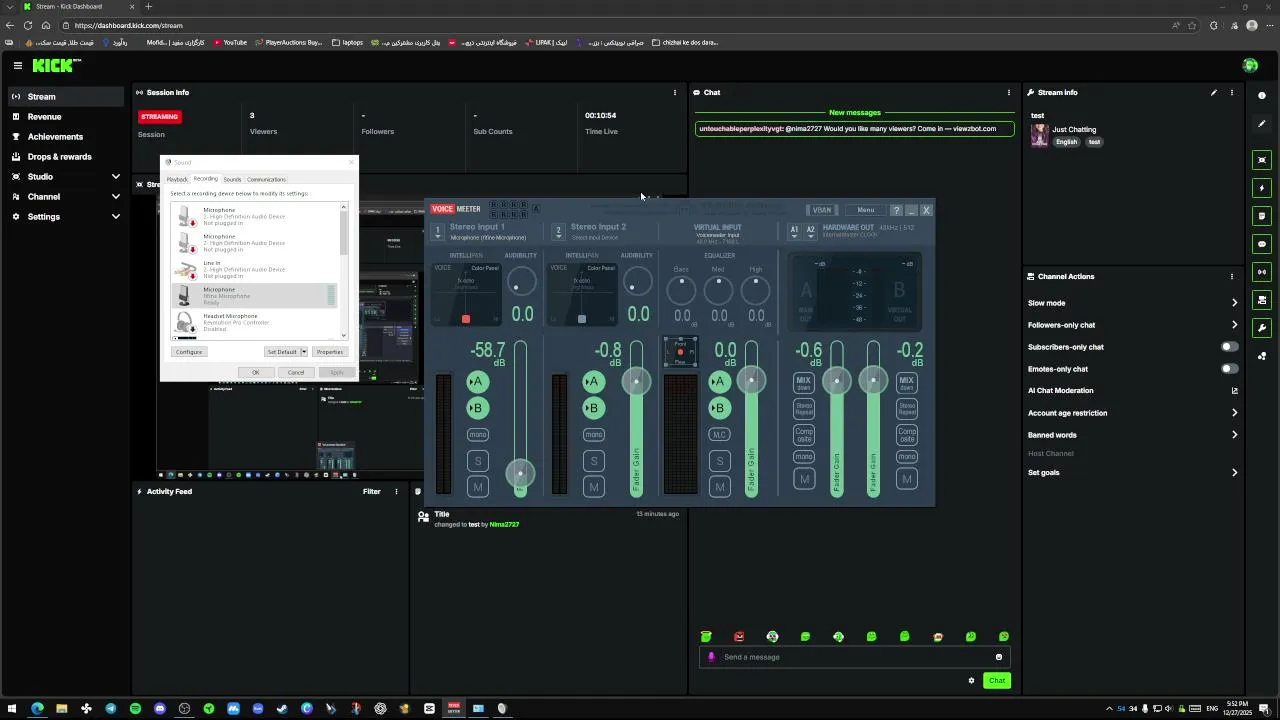This screenshot has width=1280, height=720.
Task: Open AI Chat Moderation external link
Action: tap(1234, 391)
